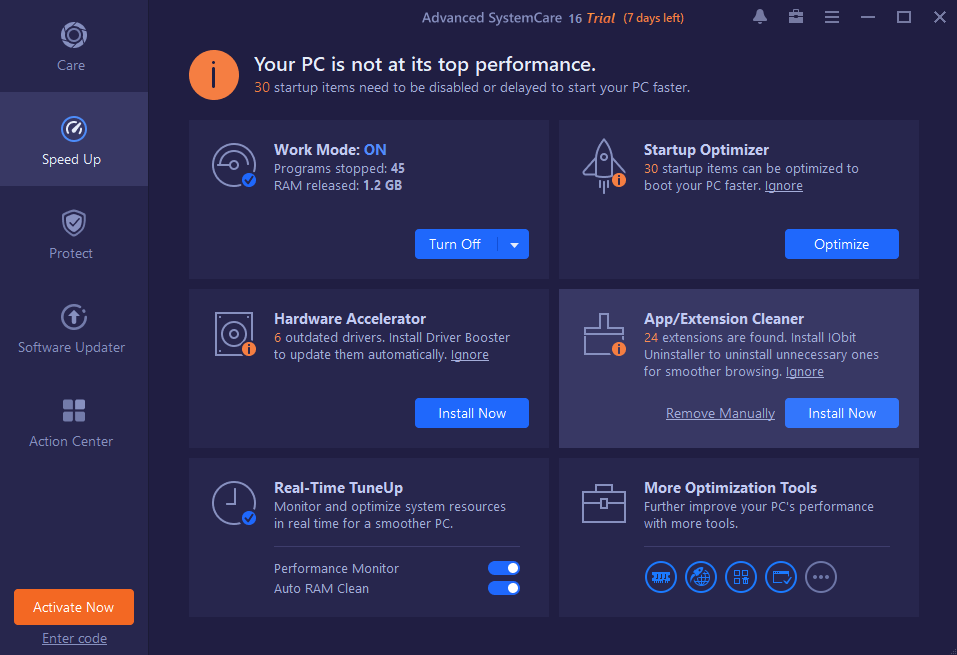
Task: Switch to the Care tab label
Action: pyautogui.click(x=71, y=65)
